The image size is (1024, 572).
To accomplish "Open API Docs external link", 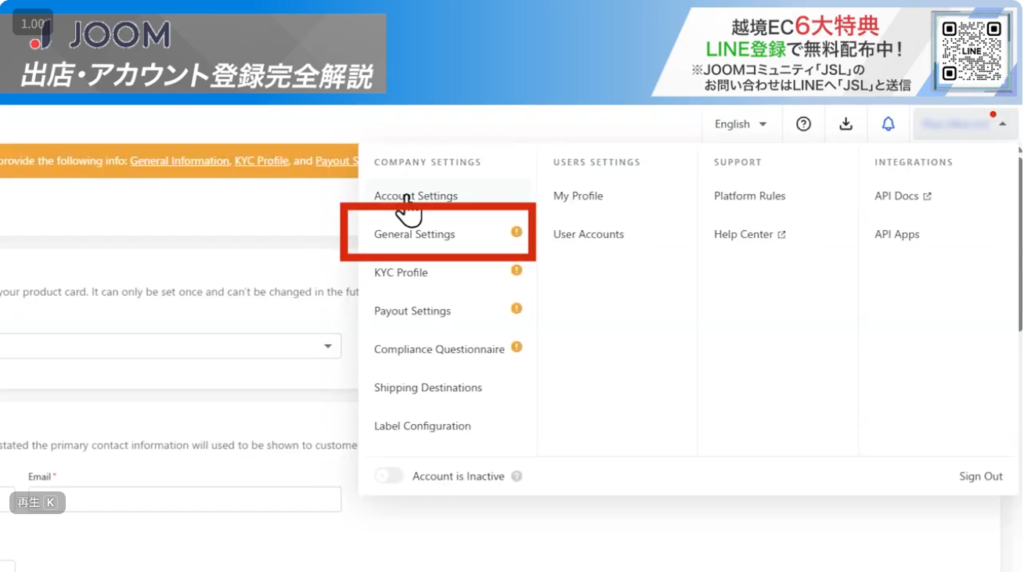I will 902,196.
